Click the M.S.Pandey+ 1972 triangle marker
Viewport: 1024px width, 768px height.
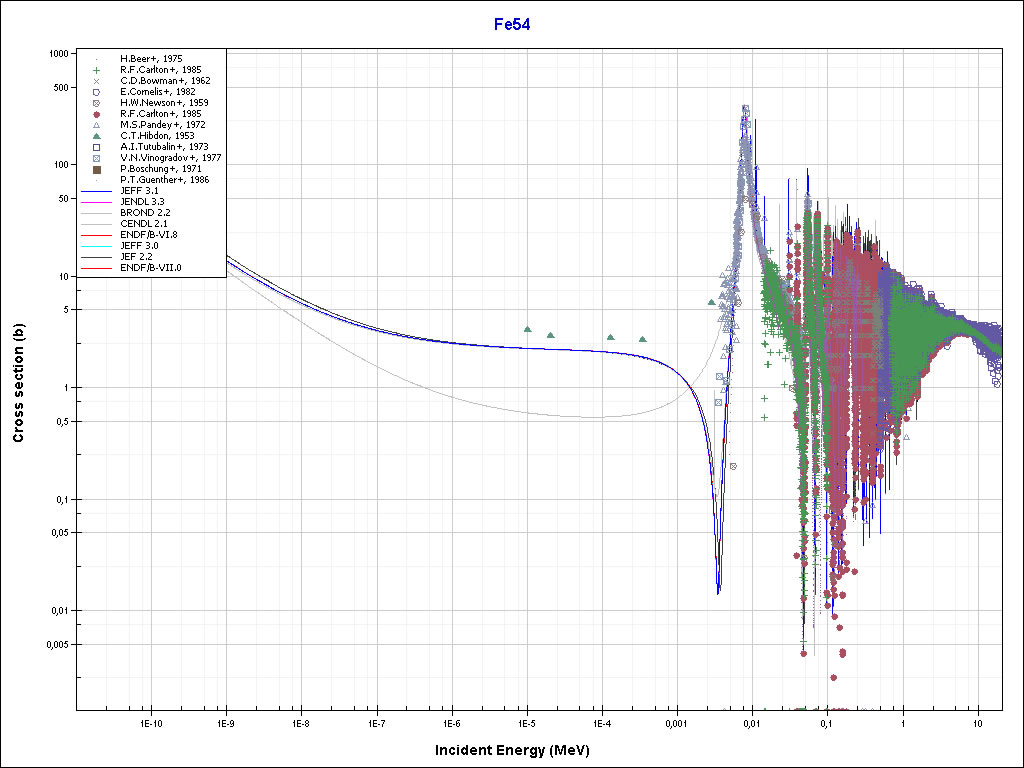pyautogui.click(x=97, y=125)
